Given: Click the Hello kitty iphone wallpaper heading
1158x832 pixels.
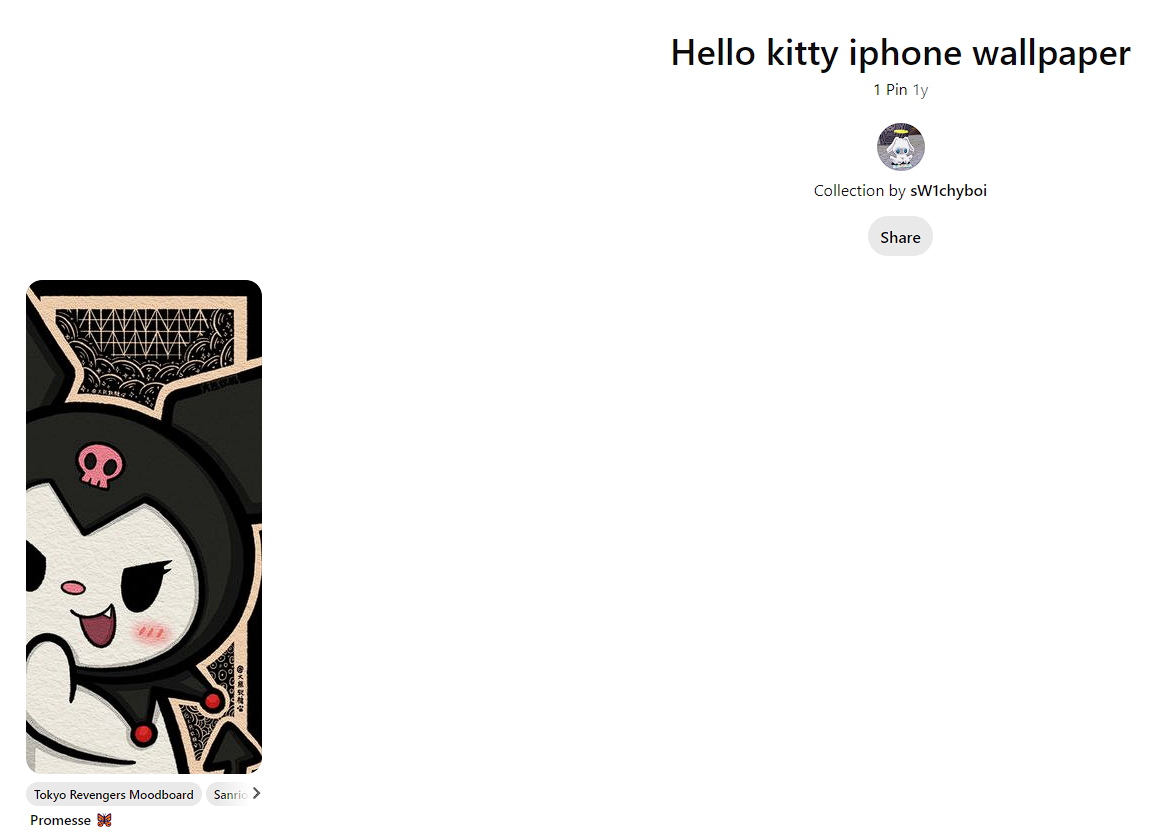Looking at the screenshot, I should coord(900,53).
